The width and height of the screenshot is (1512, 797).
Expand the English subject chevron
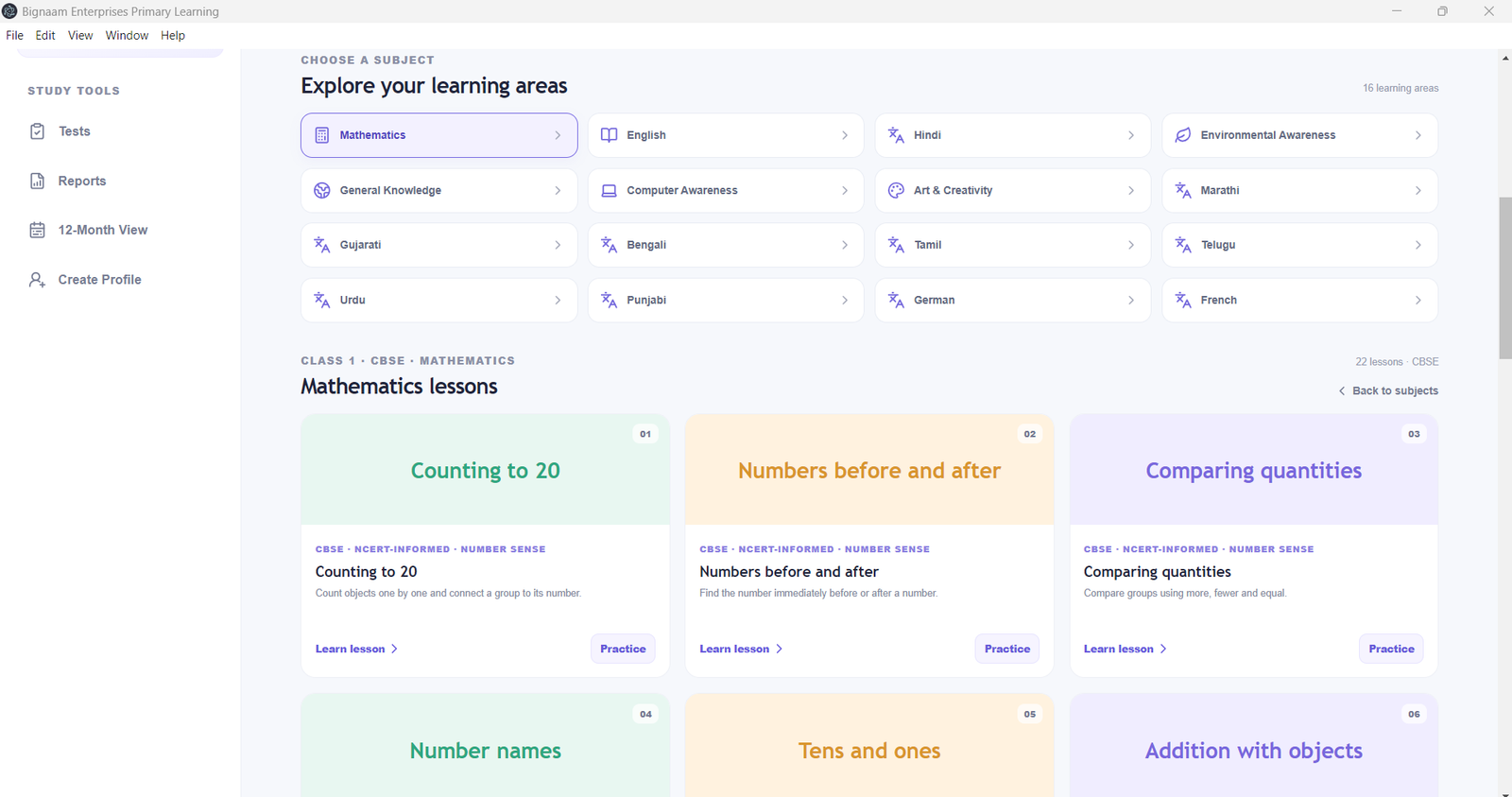(x=845, y=135)
